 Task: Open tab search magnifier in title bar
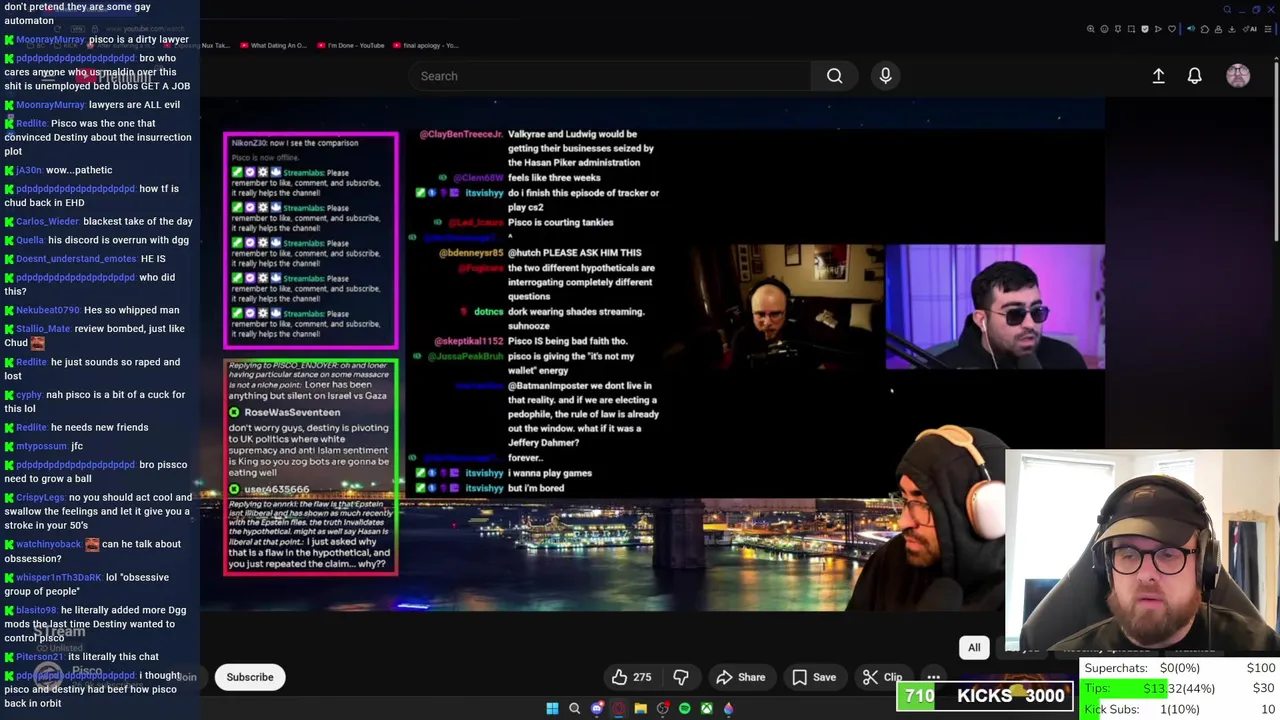coord(1227,10)
